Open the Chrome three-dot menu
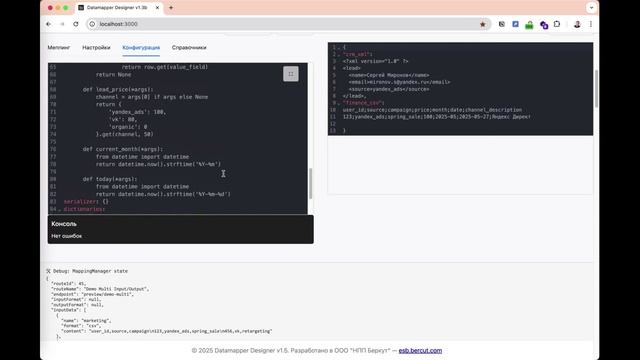The width and height of the screenshot is (640, 360). (591, 24)
